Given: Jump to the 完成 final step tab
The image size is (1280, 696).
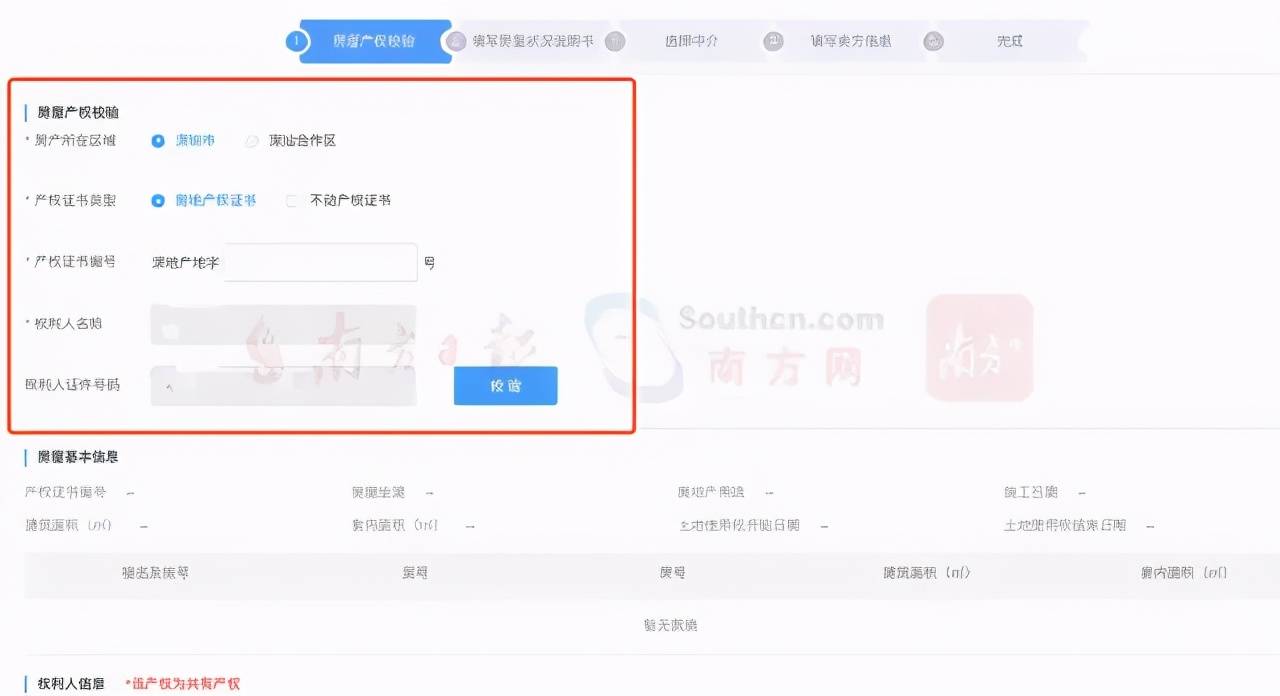Looking at the screenshot, I should [1010, 41].
